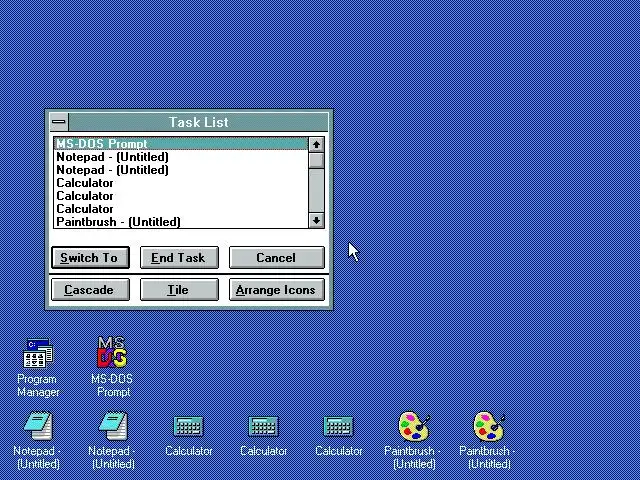Click the Task List control-menu box
This screenshot has width=640, height=480.
point(59,122)
